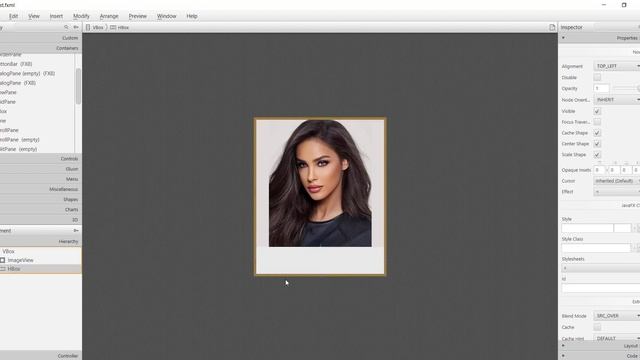
Task: Click the HBox icon in Hierarchy
Action: coord(2,269)
